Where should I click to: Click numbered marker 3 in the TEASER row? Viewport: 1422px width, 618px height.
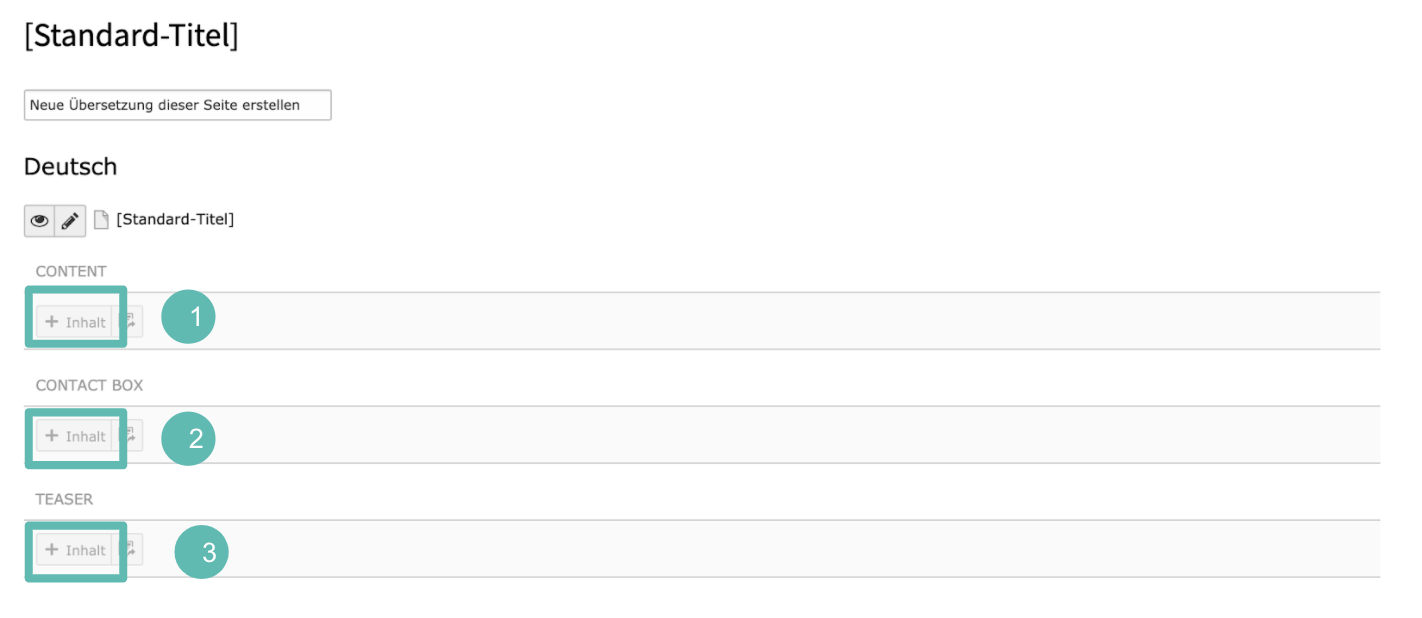point(202,552)
